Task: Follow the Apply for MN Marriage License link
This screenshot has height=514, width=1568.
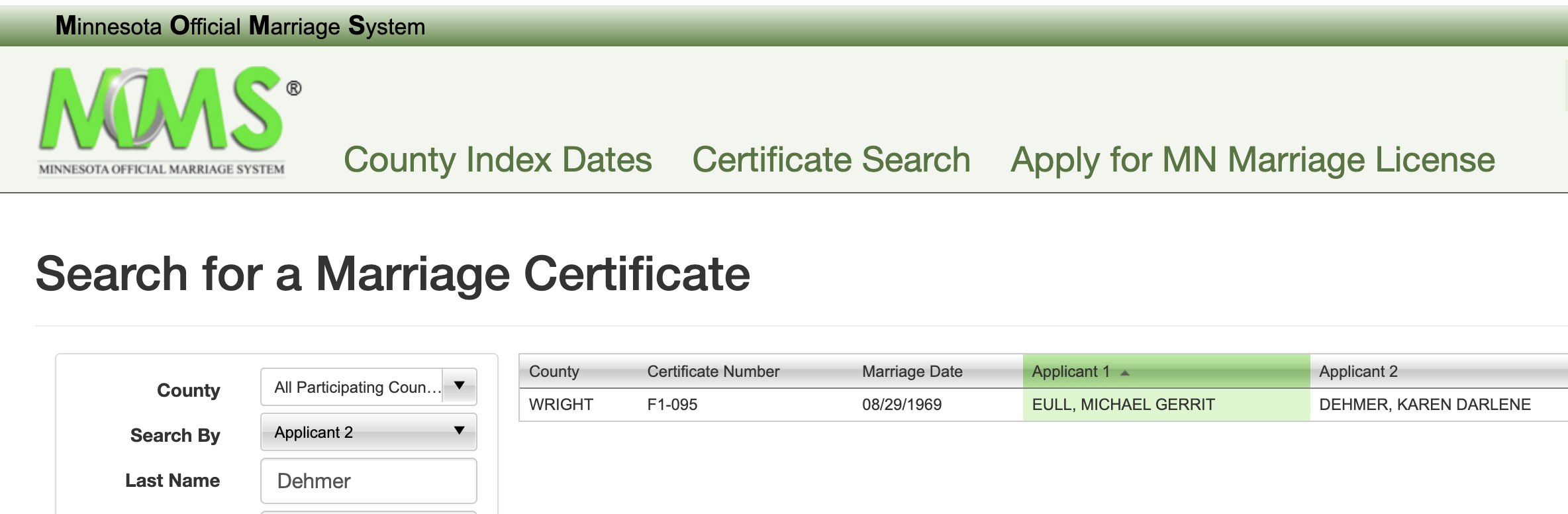Action: [x=1252, y=160]
